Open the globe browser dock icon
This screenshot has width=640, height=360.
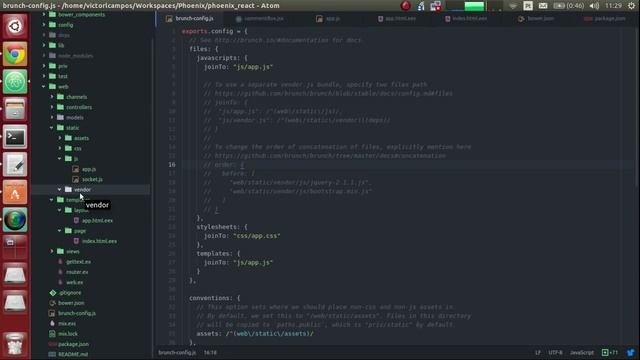pyautogui.click(x=15, y=220)
